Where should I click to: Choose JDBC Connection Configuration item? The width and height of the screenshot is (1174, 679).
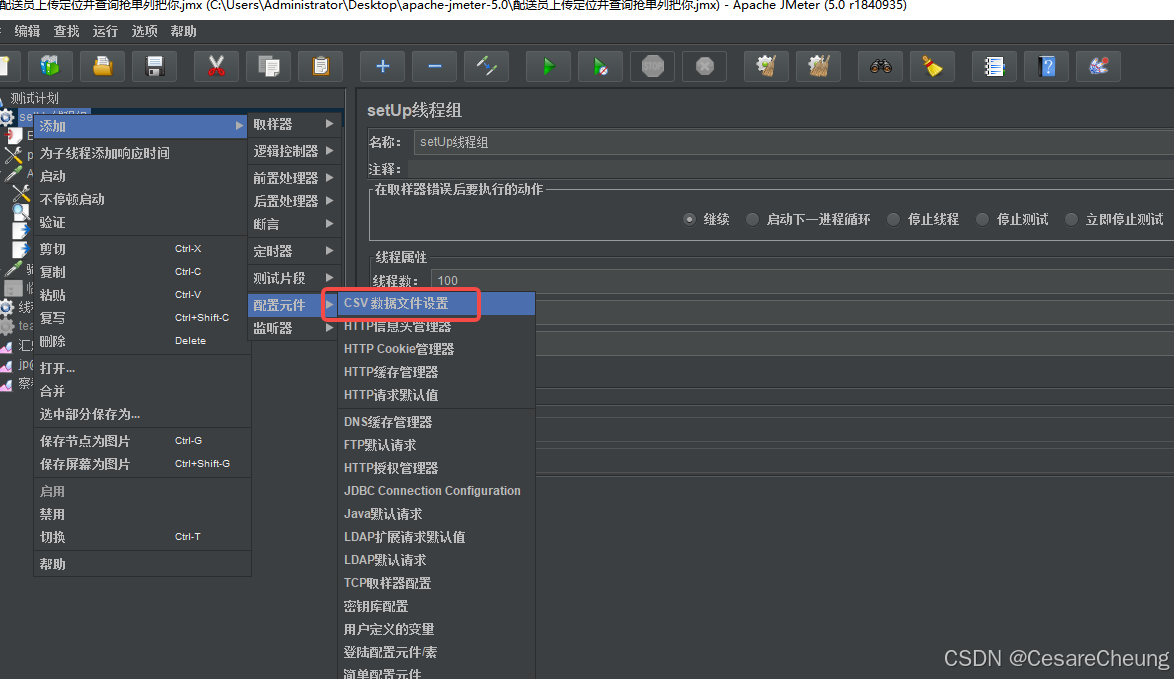point(437,490)
